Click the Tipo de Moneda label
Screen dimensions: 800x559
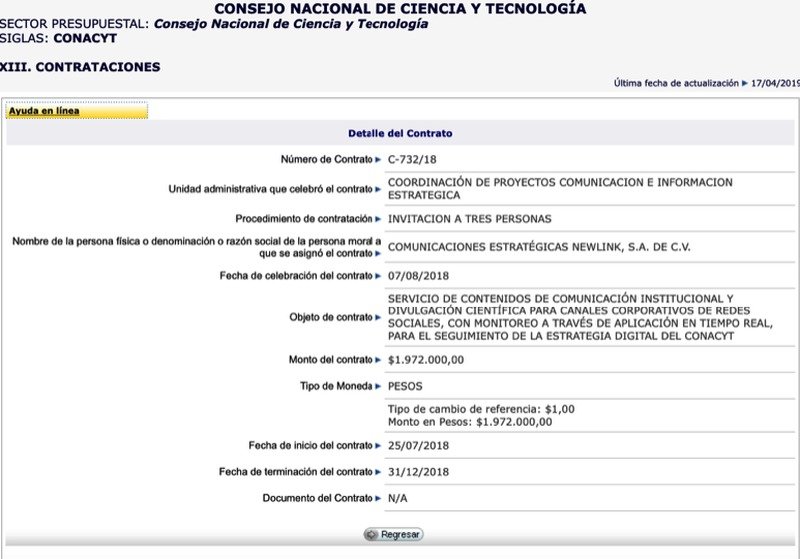click(336, 386)
